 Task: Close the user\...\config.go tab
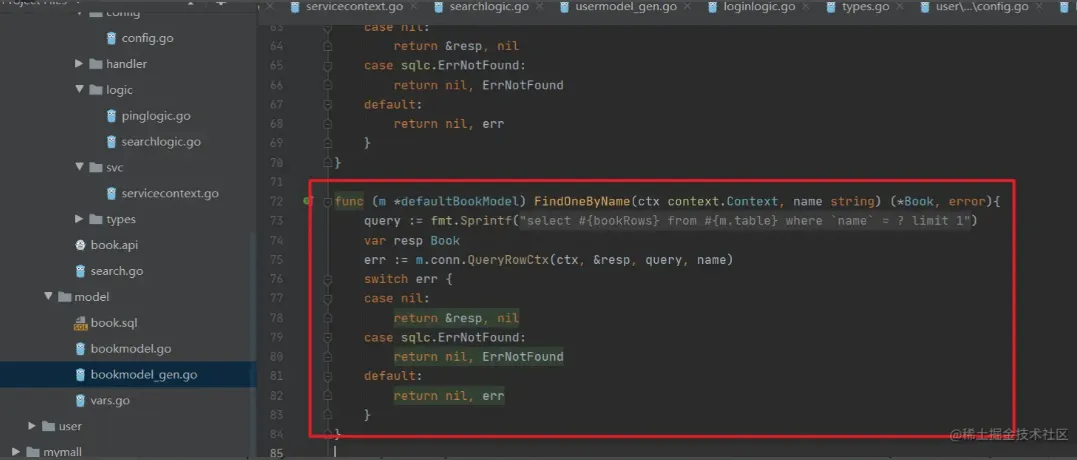1041,6
